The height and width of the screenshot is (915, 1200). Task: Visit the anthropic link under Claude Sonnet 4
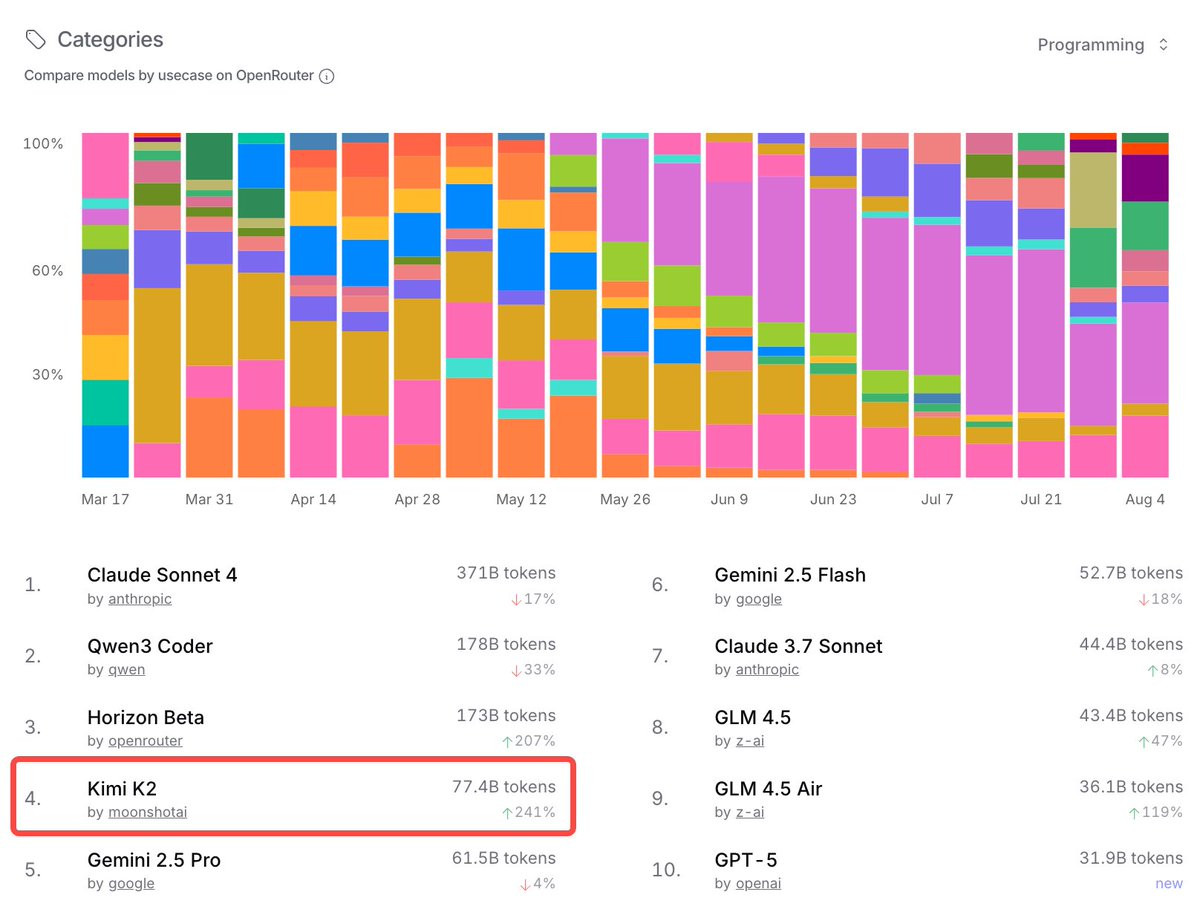tap(140, 599)
